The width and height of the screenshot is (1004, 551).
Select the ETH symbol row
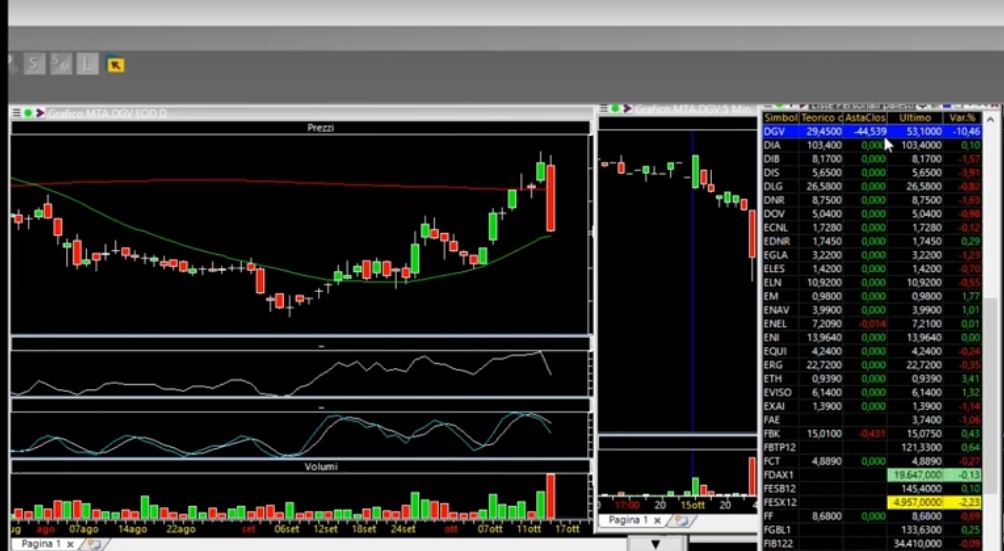click(872, 379)
